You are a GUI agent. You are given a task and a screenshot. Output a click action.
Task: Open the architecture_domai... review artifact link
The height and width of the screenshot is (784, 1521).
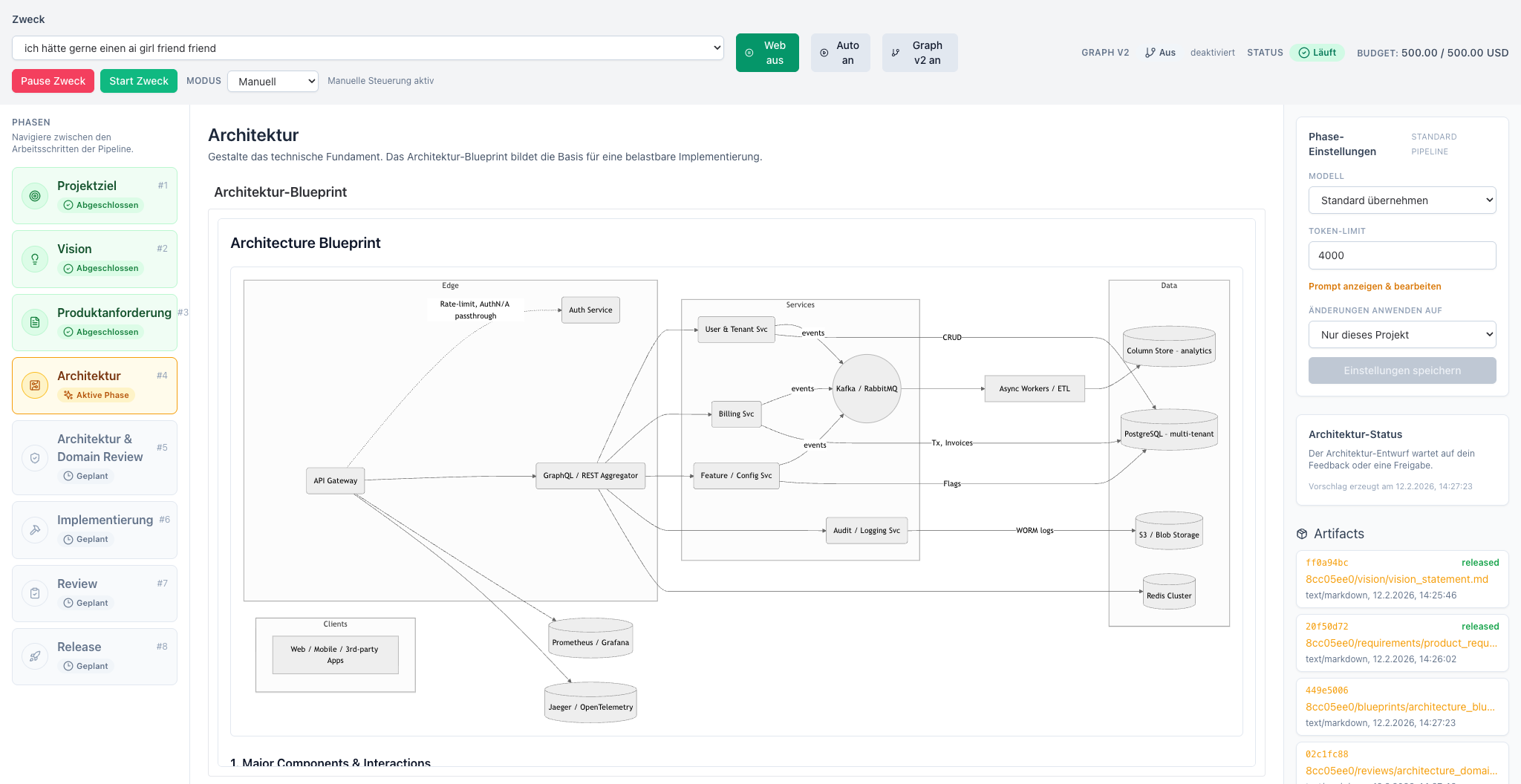pyautogui.click(x=1401, y=771)
